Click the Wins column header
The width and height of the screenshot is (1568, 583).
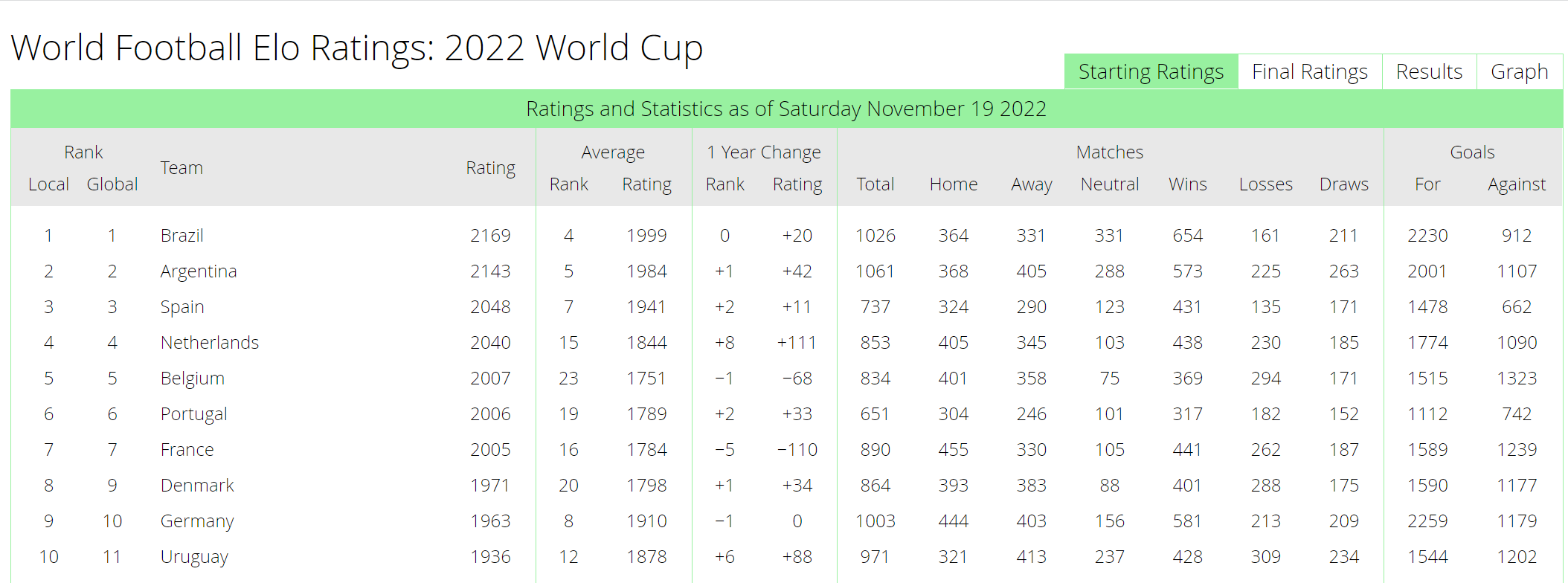1186,184
